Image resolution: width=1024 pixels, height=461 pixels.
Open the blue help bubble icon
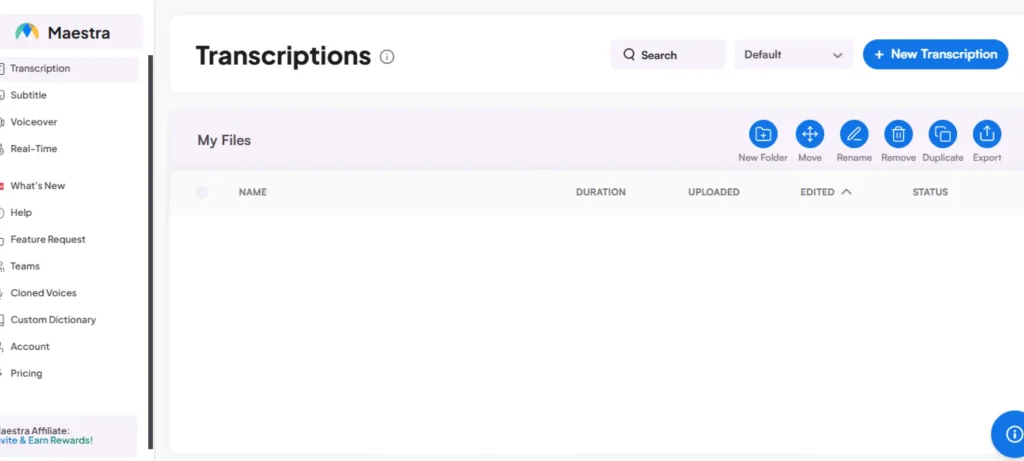pos(1009,434)
